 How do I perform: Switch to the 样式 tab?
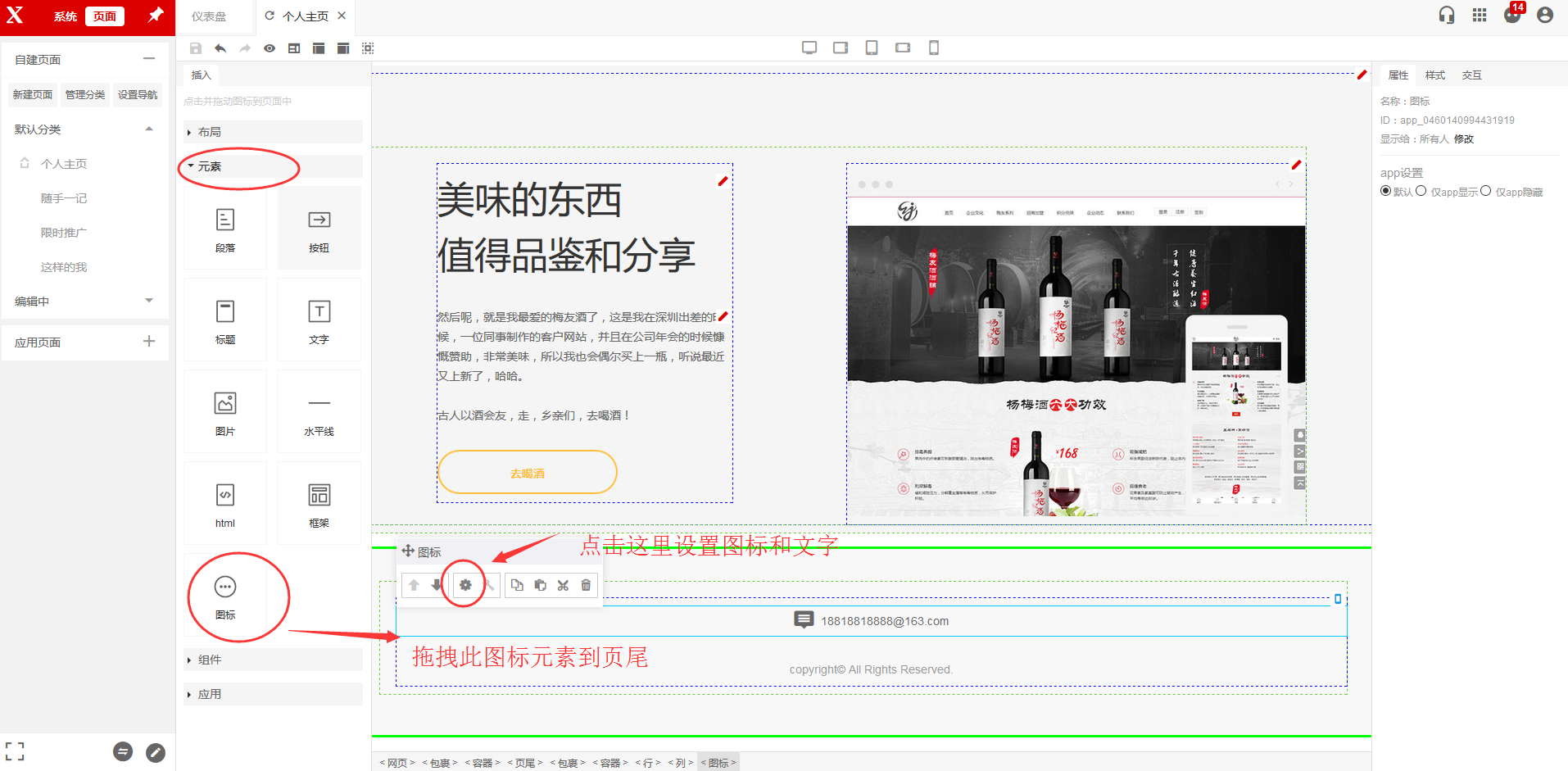point(1434,75)
